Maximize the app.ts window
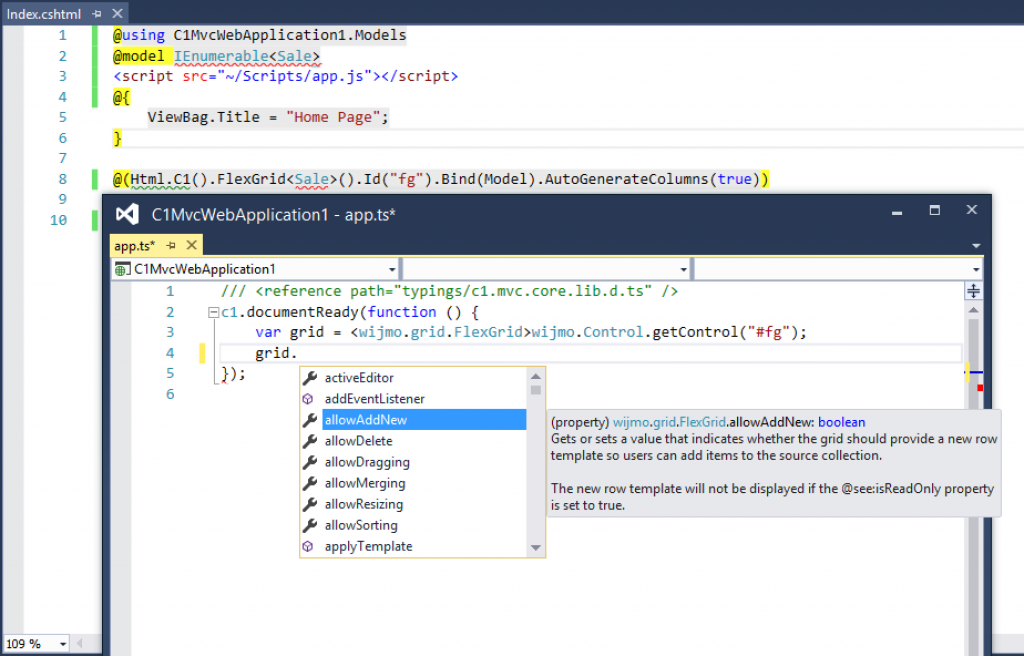This screenshot has width=1024, height=656. [935, 210]
